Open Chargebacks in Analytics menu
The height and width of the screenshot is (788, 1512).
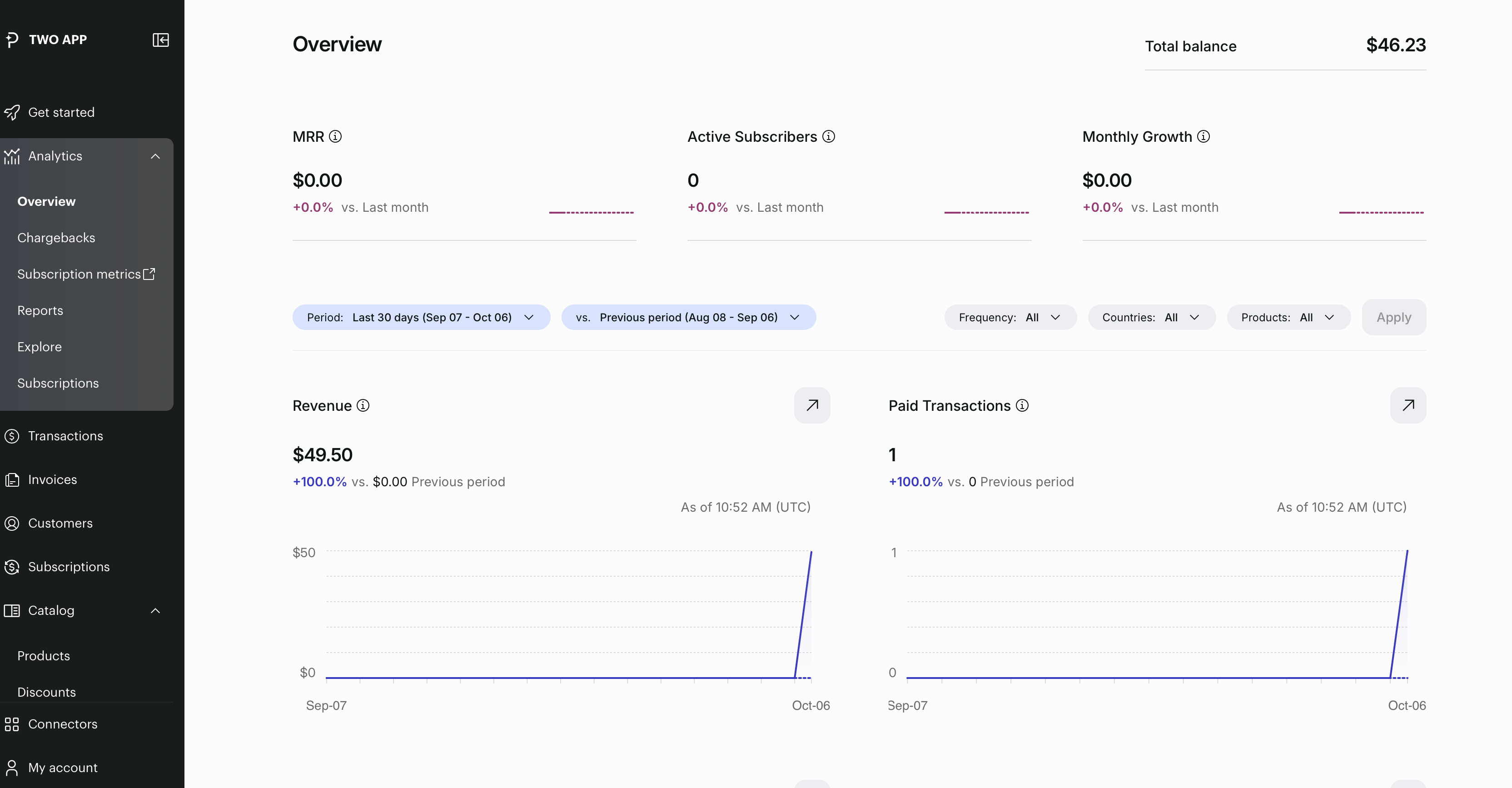click(56, 238)
